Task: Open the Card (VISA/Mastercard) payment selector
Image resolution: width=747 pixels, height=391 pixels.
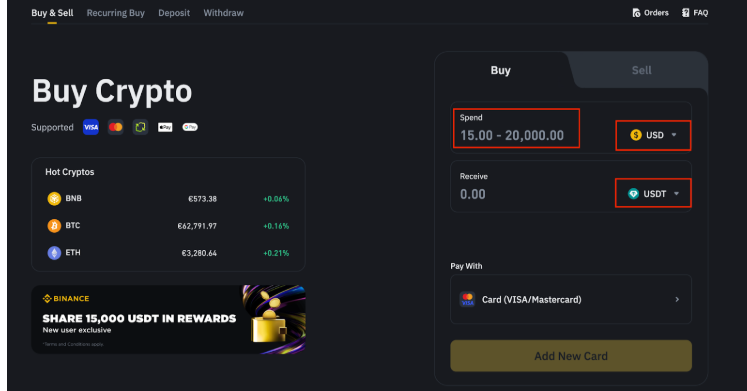Action: 571,300
